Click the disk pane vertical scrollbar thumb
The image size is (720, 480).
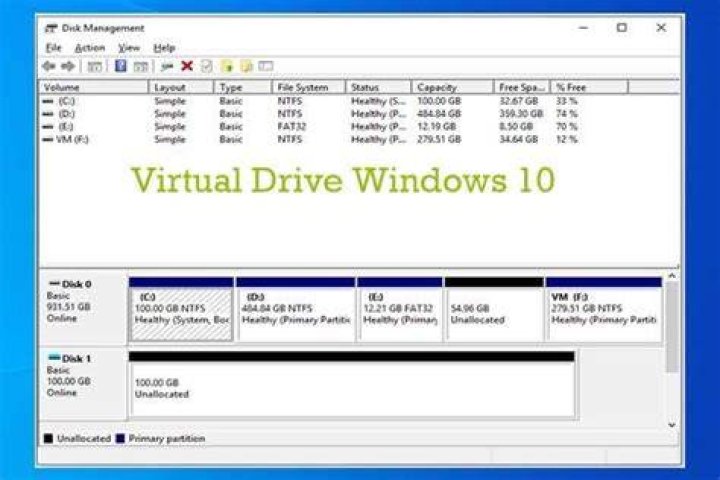672,327
